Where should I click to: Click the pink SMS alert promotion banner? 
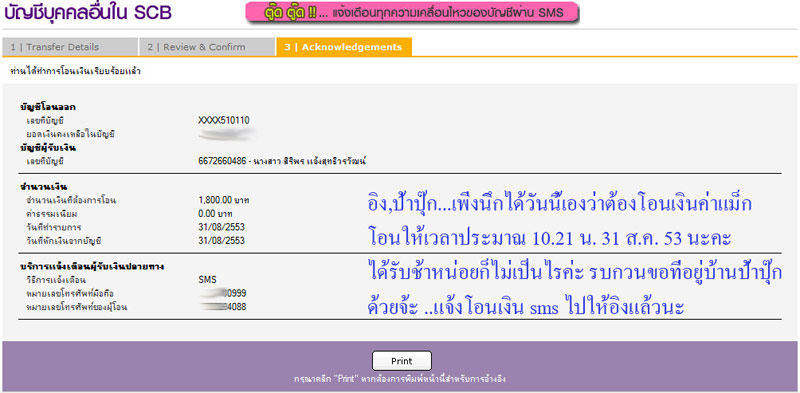412,13
